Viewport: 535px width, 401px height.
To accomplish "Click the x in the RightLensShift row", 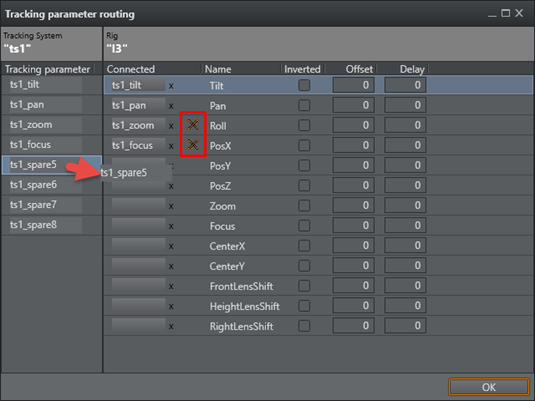I will tap(171, 327).
